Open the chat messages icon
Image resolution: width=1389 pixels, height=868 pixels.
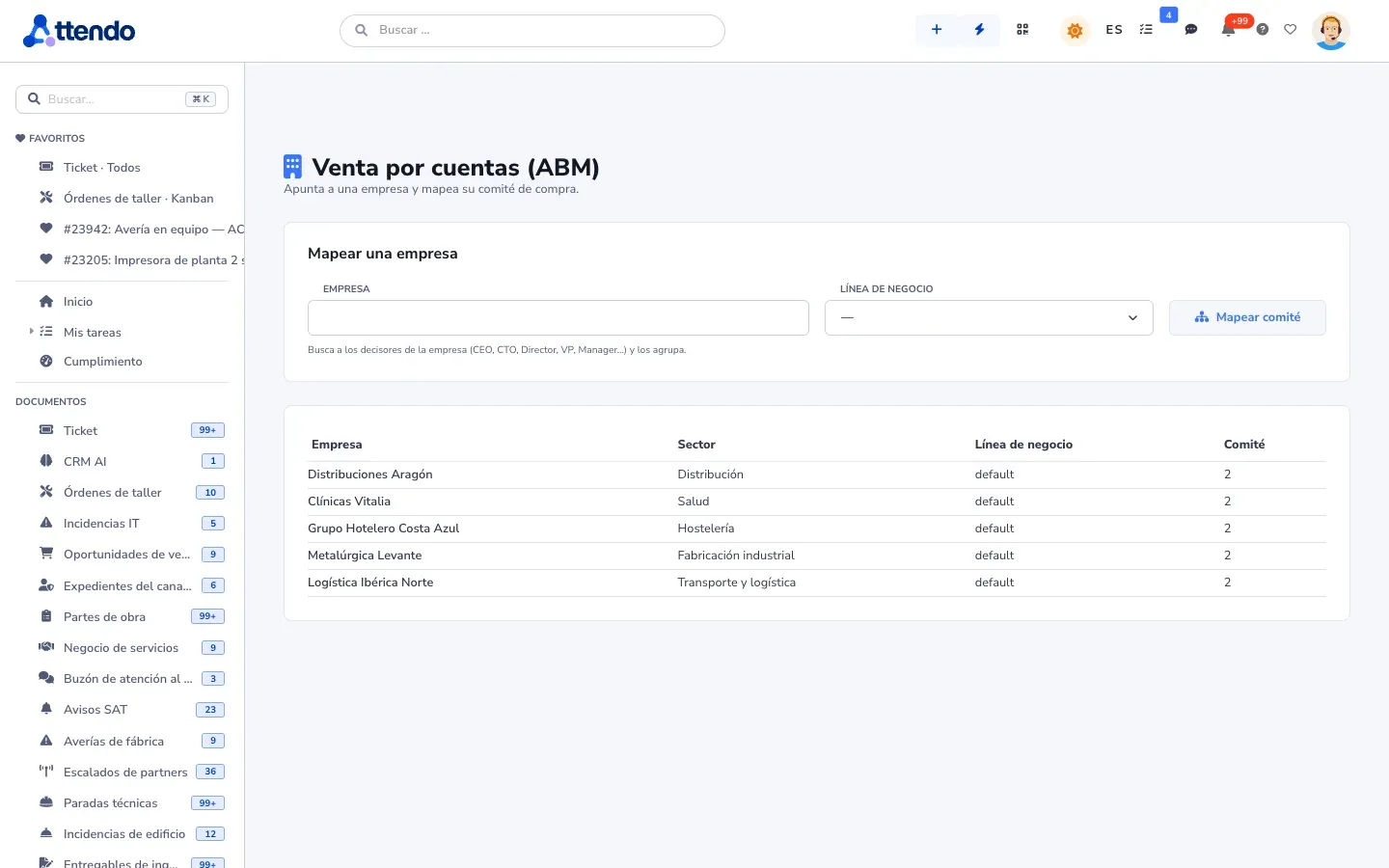click(x=1191, y=30)
